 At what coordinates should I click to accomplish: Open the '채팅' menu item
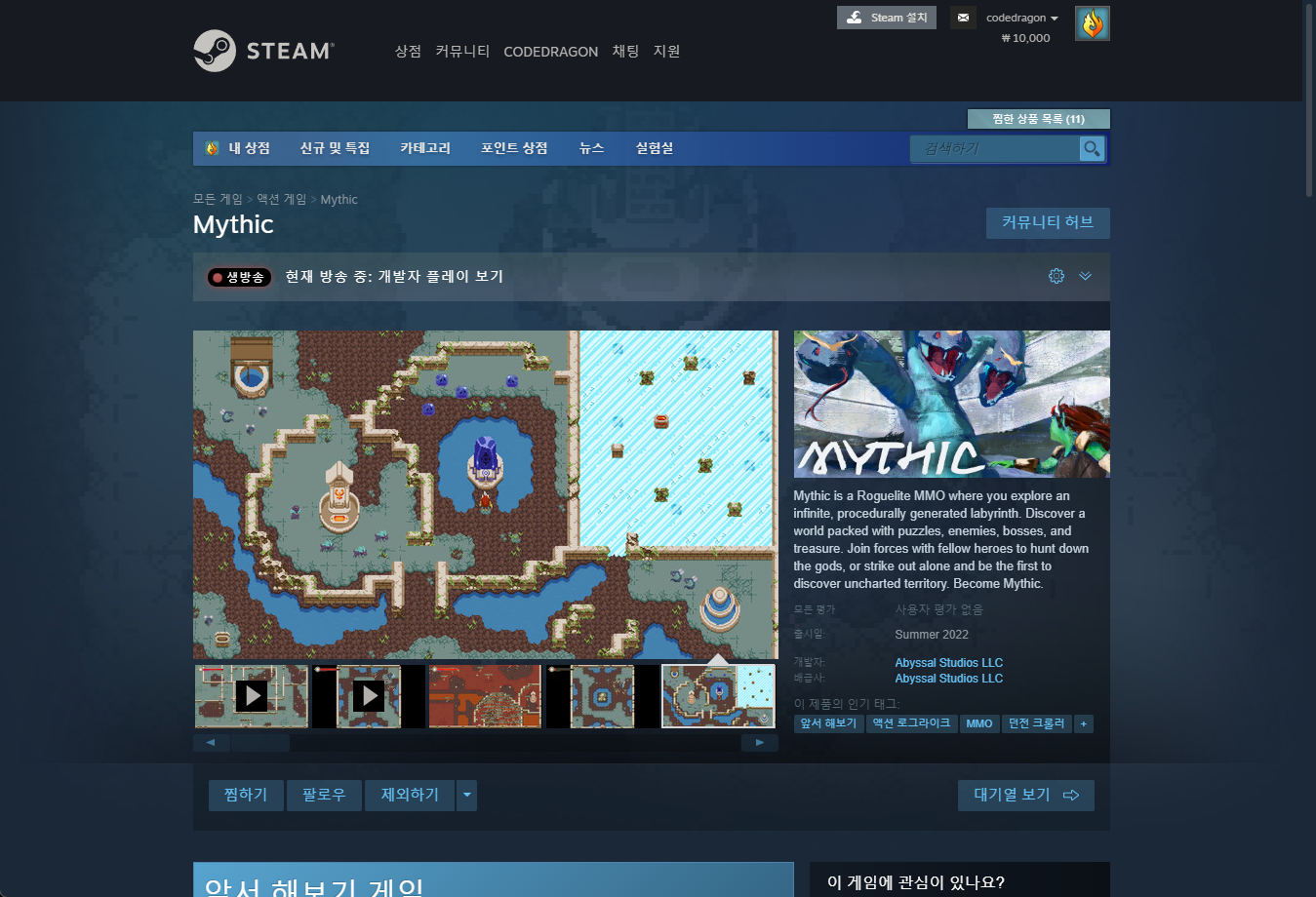[x=625, y=51]
